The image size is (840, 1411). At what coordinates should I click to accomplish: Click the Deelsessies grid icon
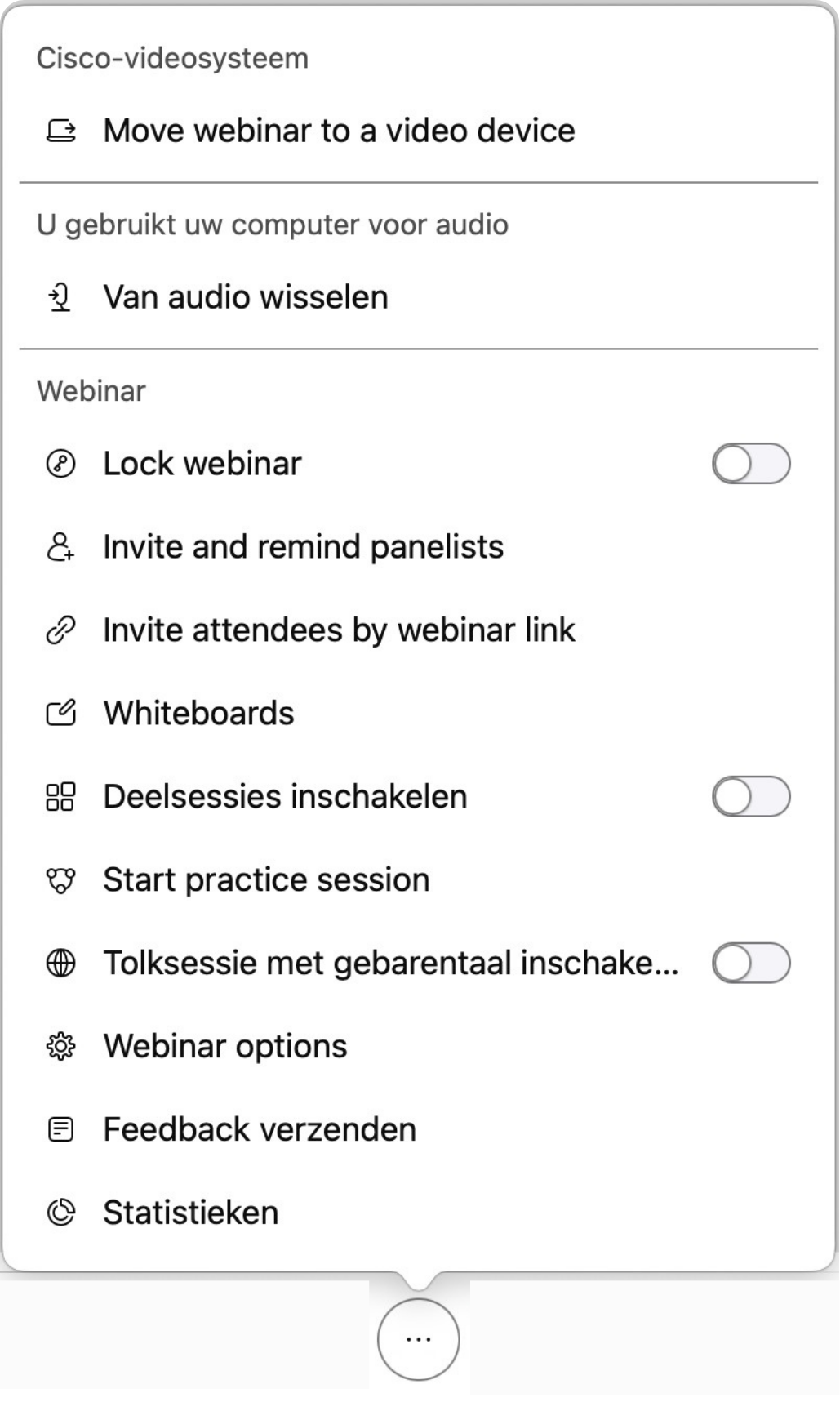[x=60, y=796]
